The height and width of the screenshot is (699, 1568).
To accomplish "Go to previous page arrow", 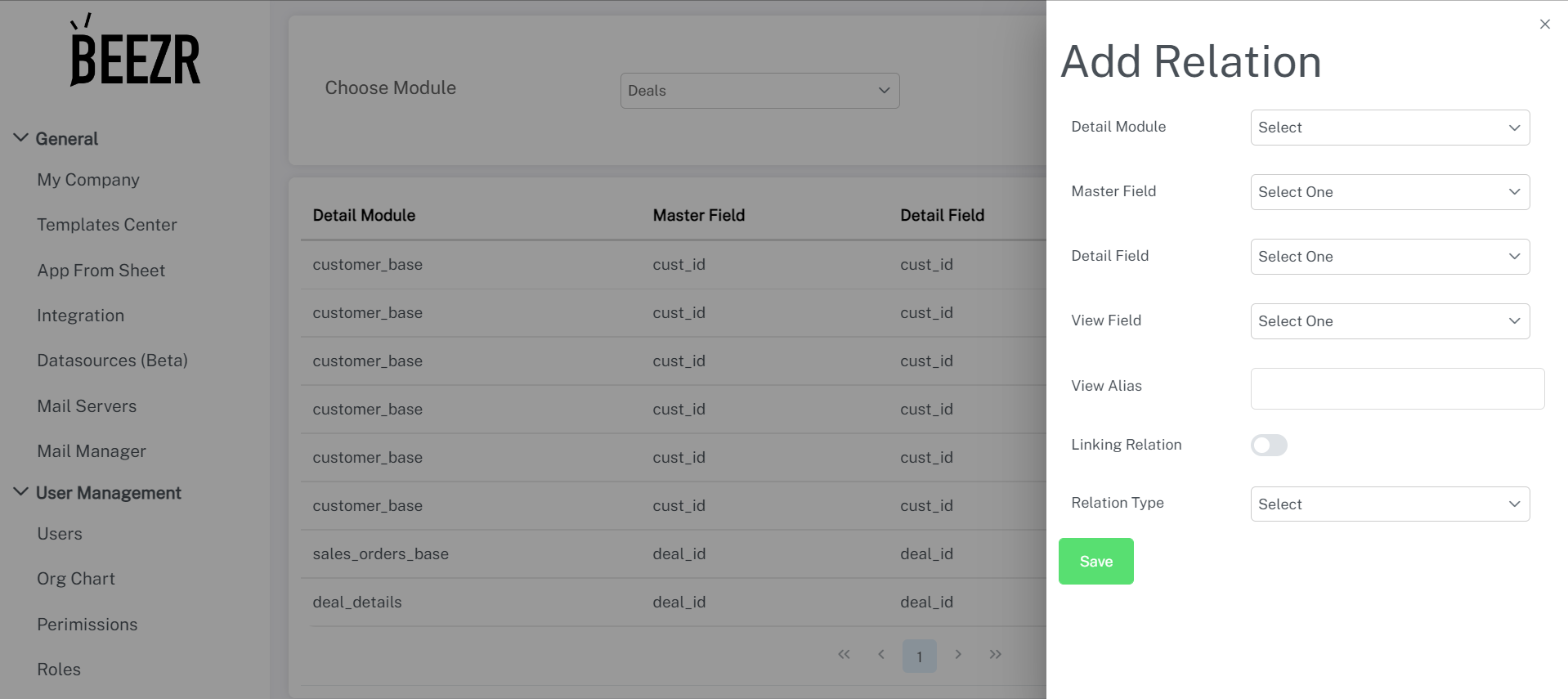I will [881, 654].
